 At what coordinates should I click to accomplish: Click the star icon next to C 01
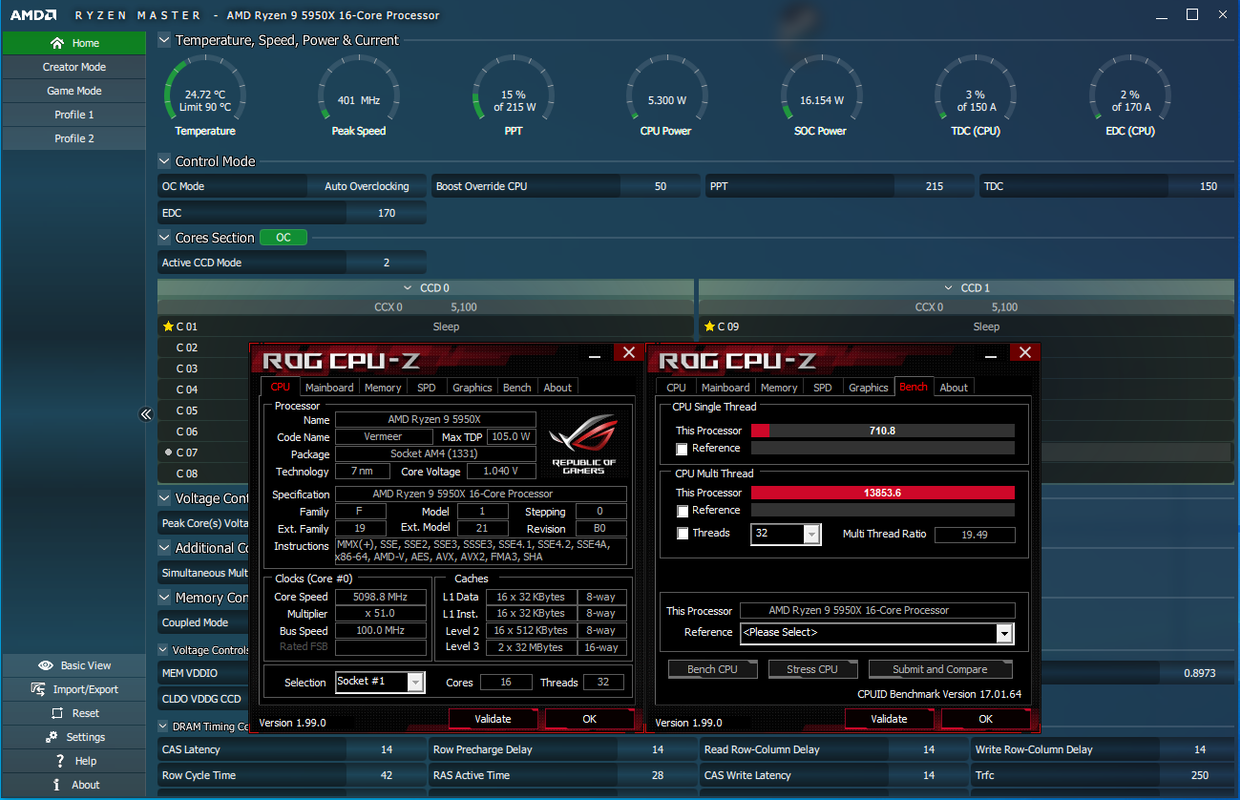click(168, 327)
